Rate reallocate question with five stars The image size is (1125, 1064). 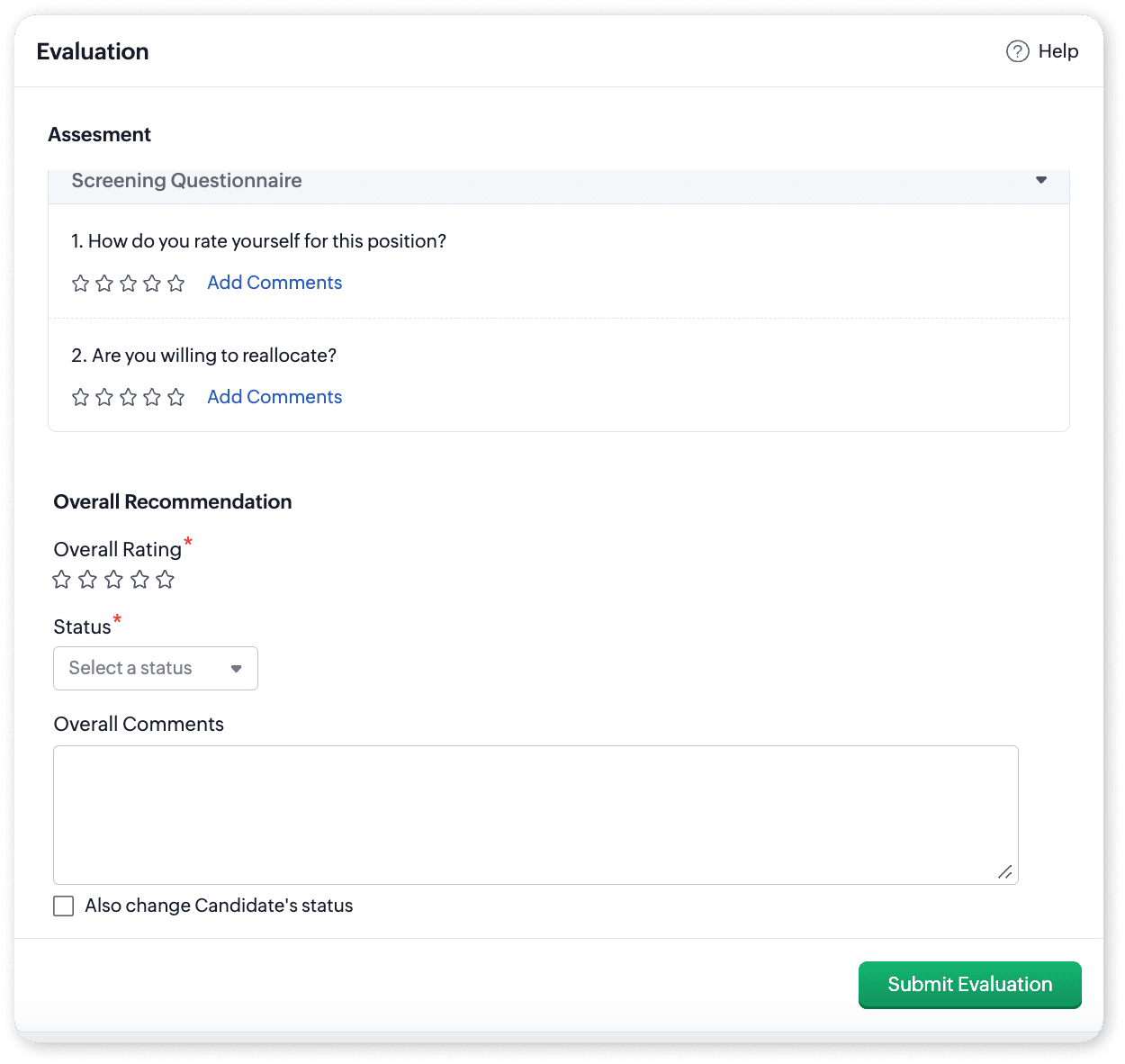point(176,398)
